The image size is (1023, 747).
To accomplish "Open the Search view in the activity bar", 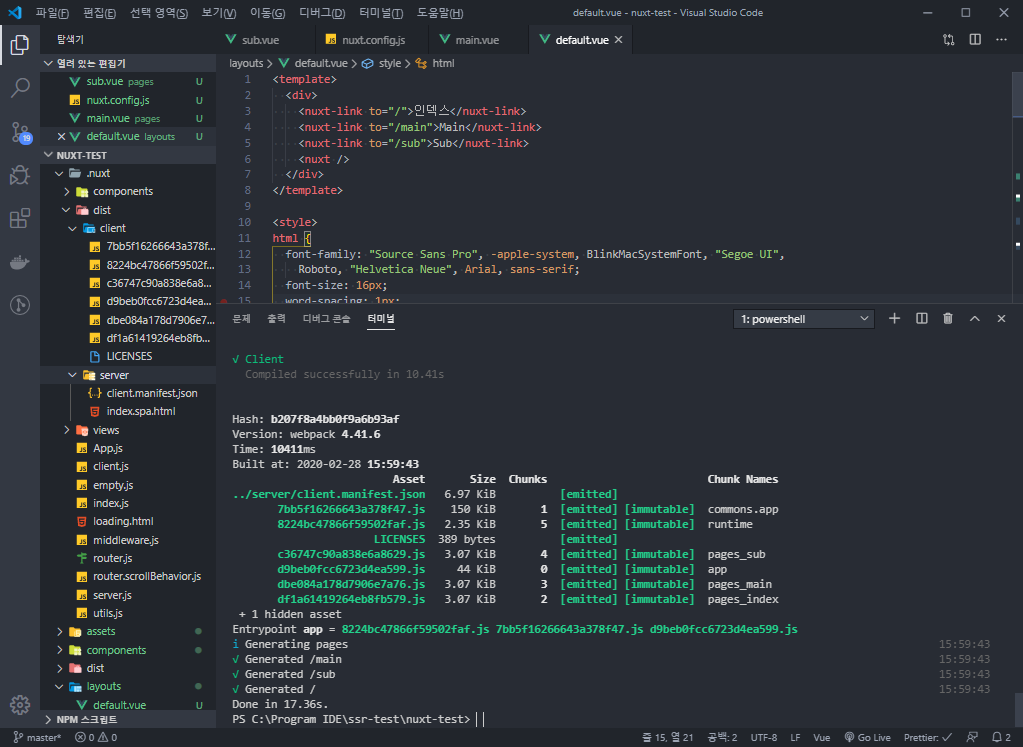I will [20, 87].
